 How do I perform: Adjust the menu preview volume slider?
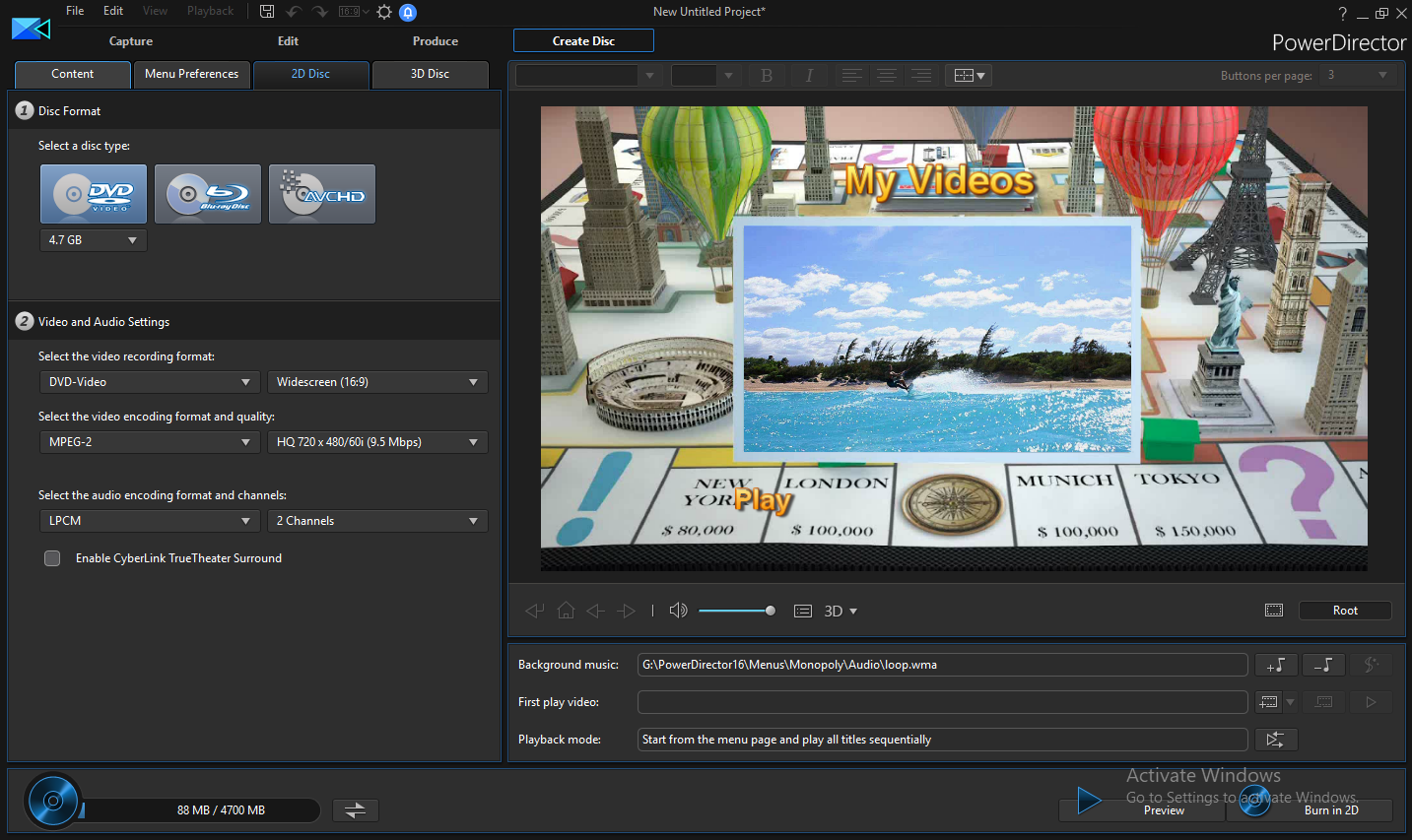(737, 611)
